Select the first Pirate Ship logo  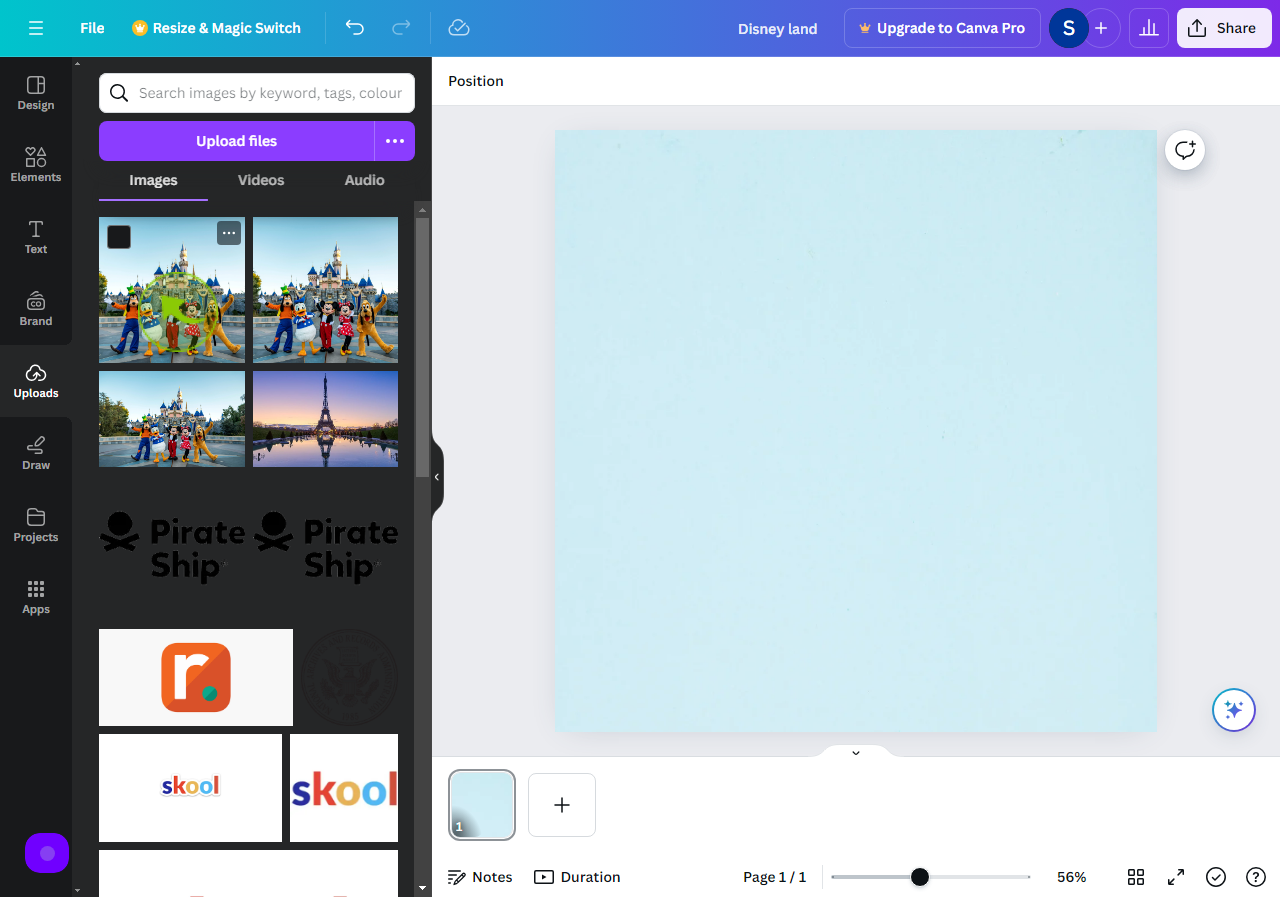(172, 548)
